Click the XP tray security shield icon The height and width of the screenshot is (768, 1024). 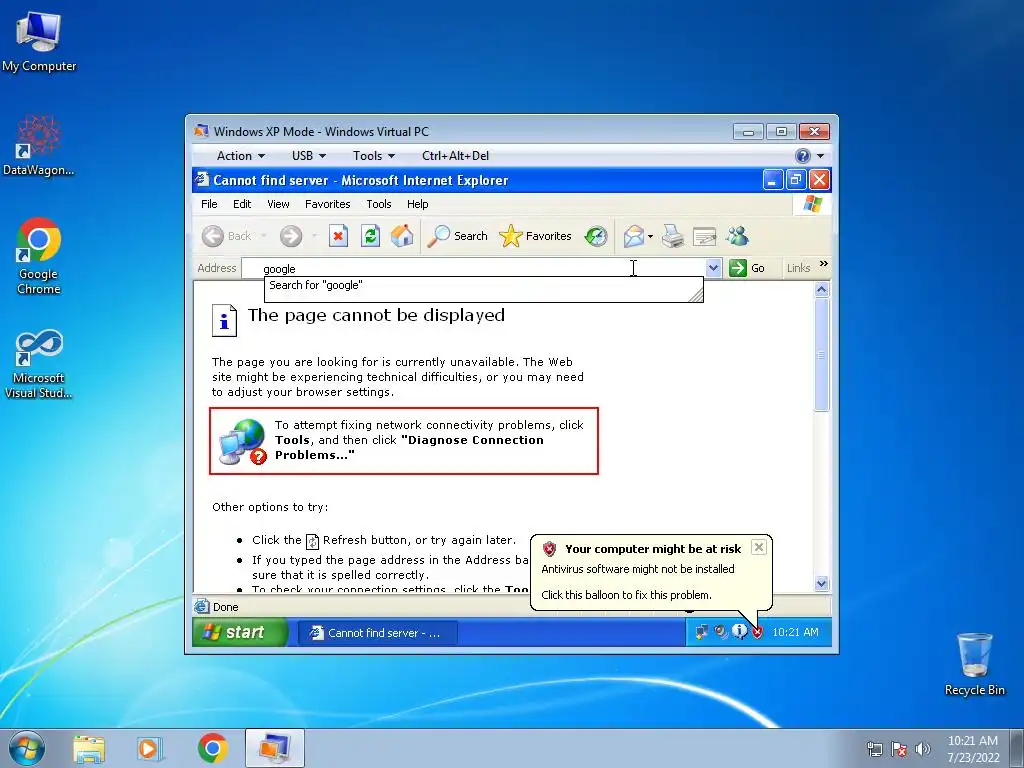[x=757, y=632]
